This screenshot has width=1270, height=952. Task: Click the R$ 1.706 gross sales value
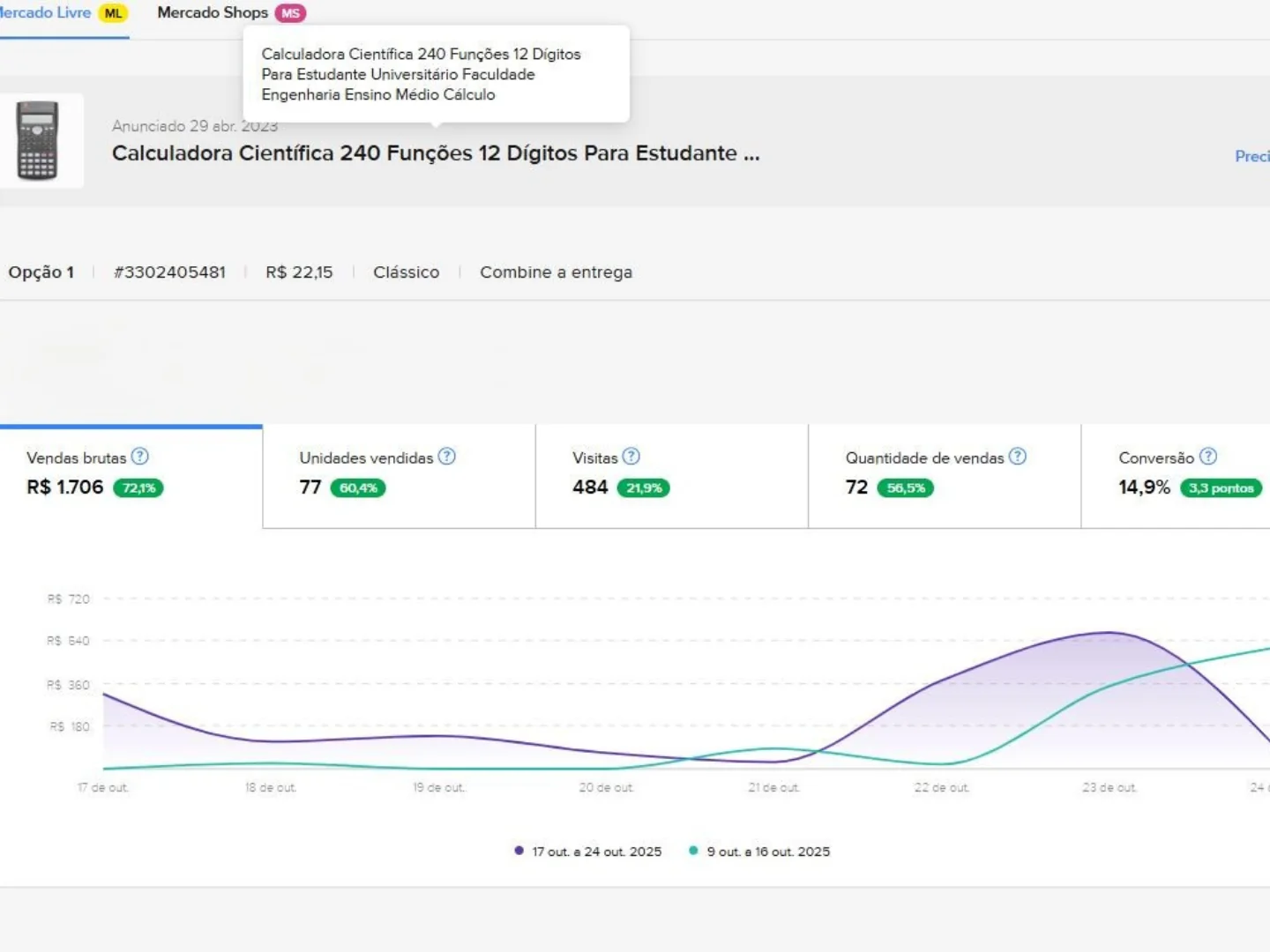point(65,487)
